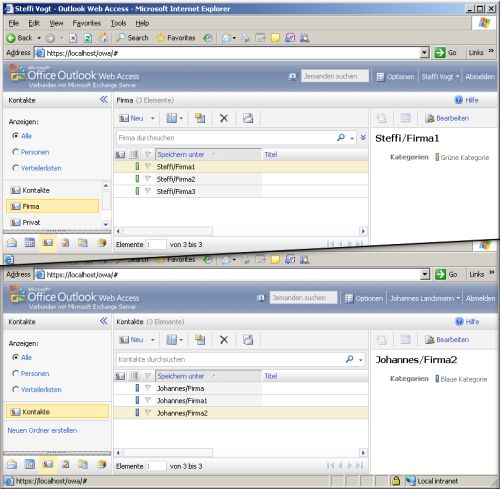Click Bearbeiten in Johannes Landsmann reading pane
The width and height of the screenshot is (500, 489).
(x=447, y=340)
